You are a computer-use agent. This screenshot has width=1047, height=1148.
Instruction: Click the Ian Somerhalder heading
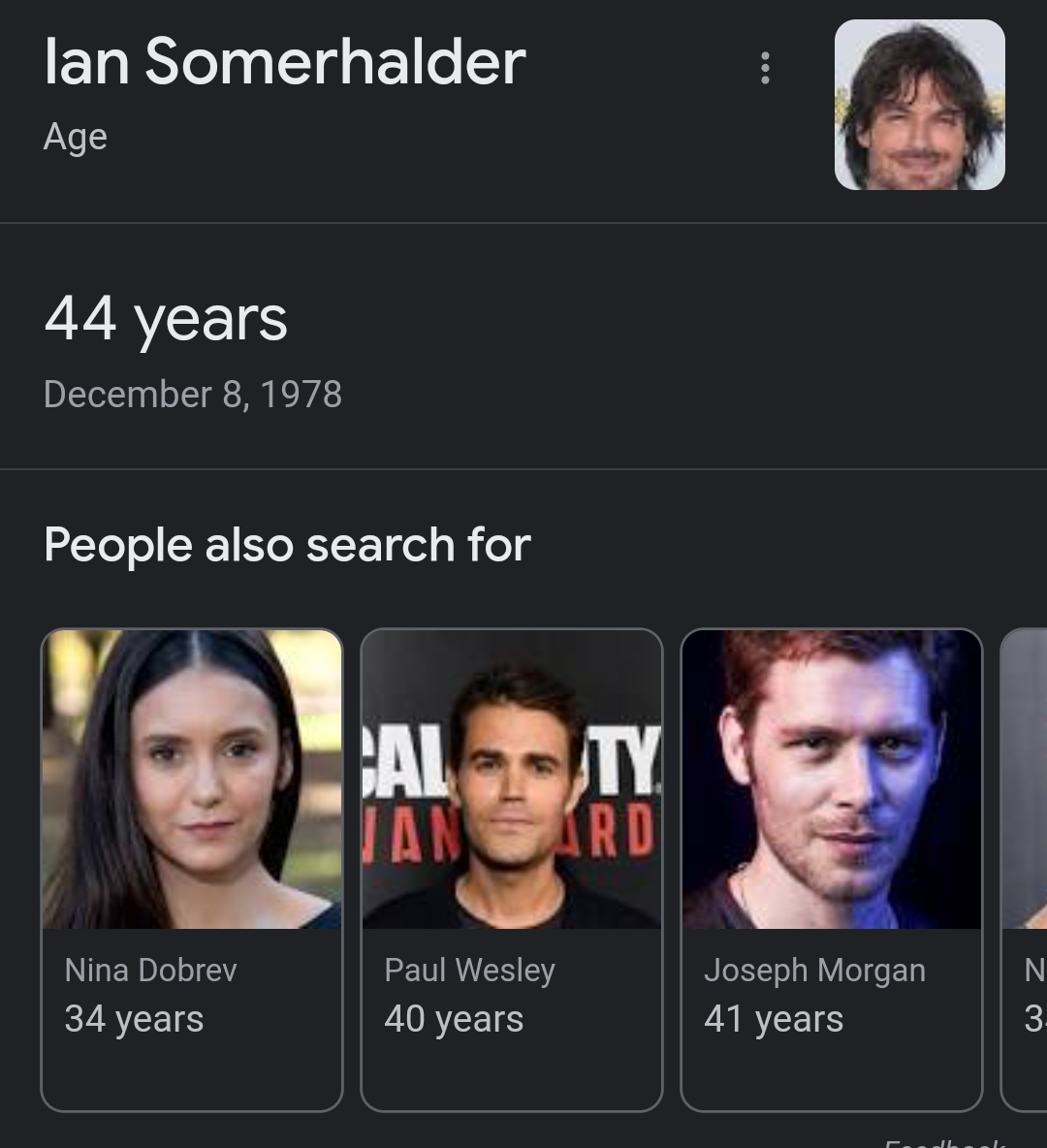(284, 62)
